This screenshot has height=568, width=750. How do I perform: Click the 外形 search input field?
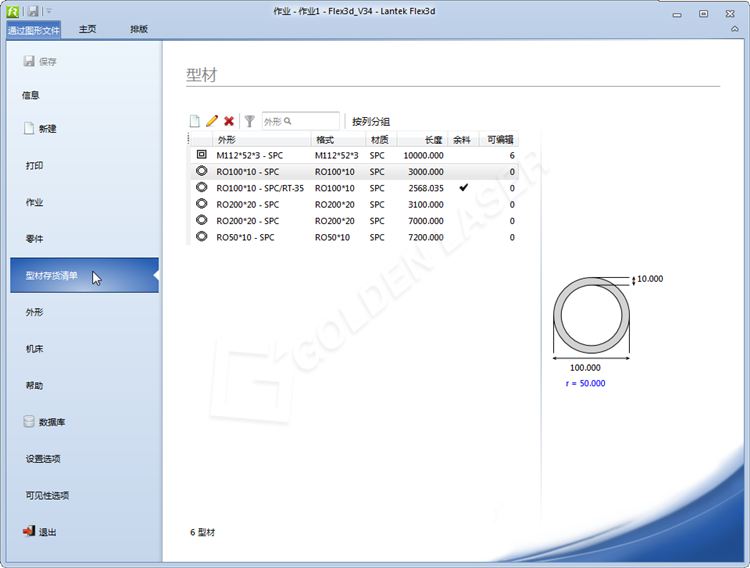(x=300, y=121)
